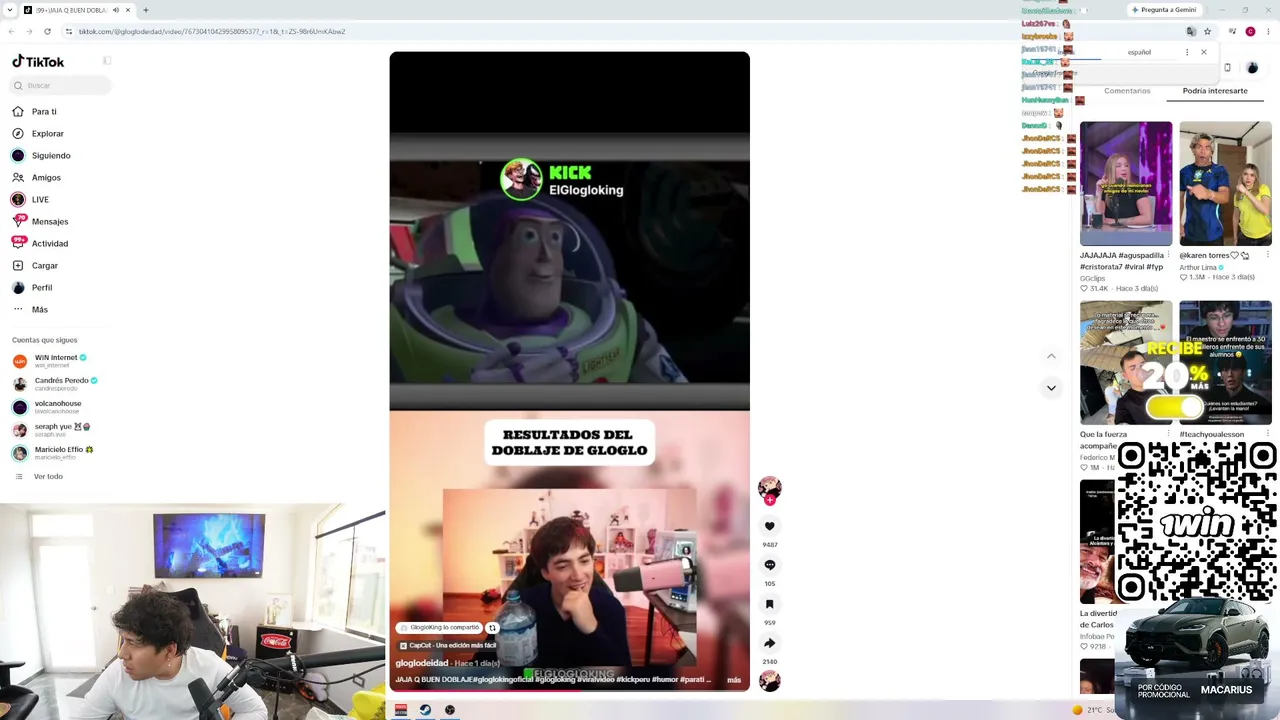Click the 'GlogloKing lo compartió' badge
Viewport: 1280px width, 720px height.
click(x=440, y=628)
